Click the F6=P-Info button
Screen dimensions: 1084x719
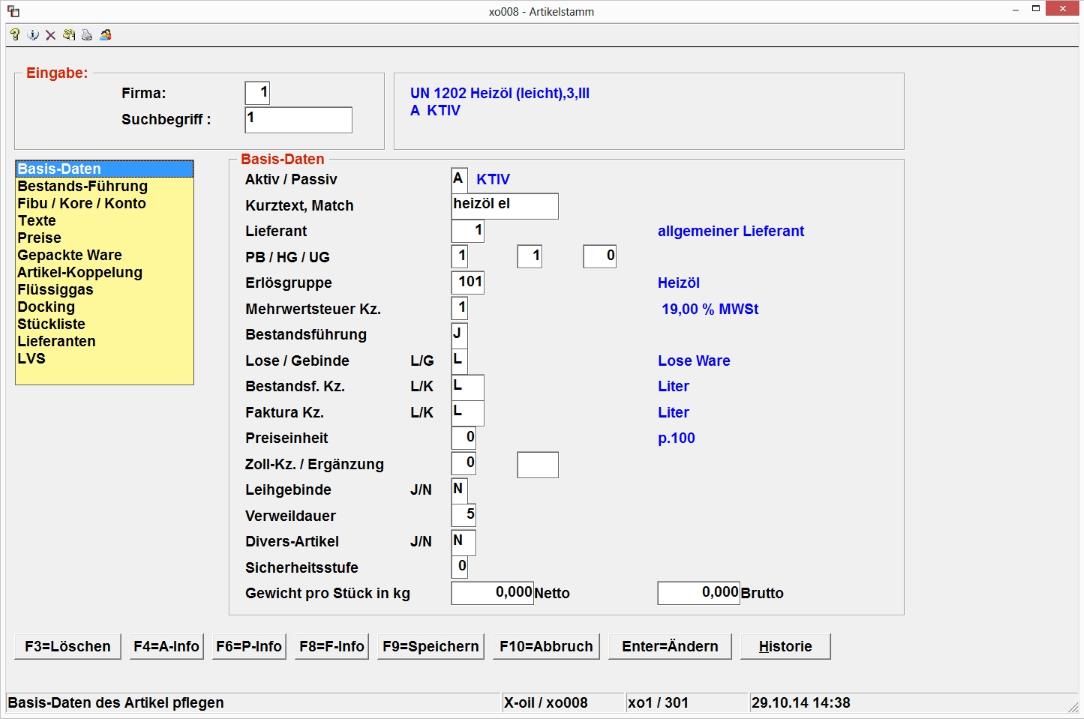point(249,646)
